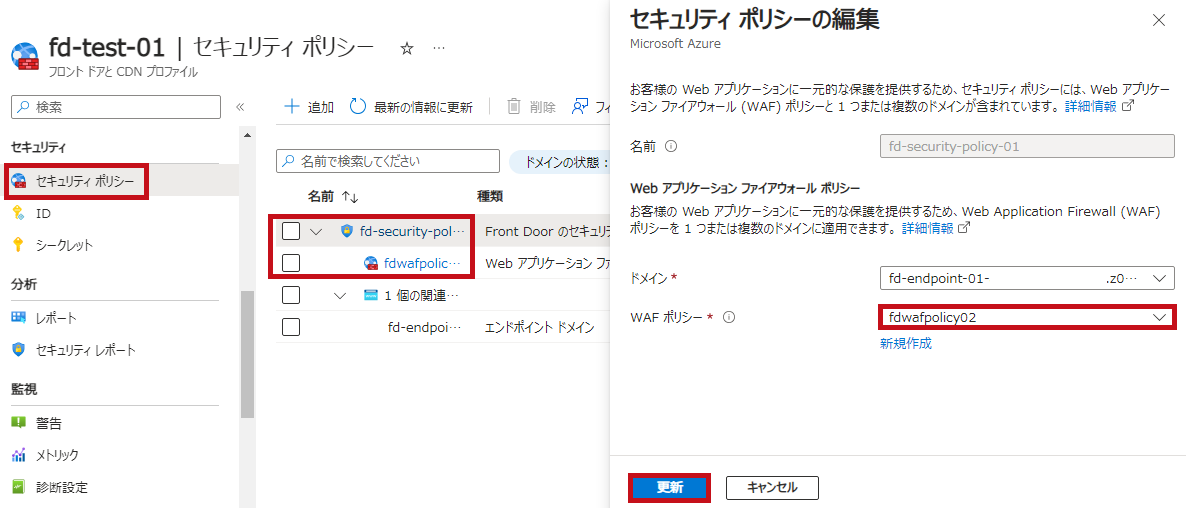Close the セキュリティ ポリシーの編集 panel
1186x508 pixels.
1159,20
